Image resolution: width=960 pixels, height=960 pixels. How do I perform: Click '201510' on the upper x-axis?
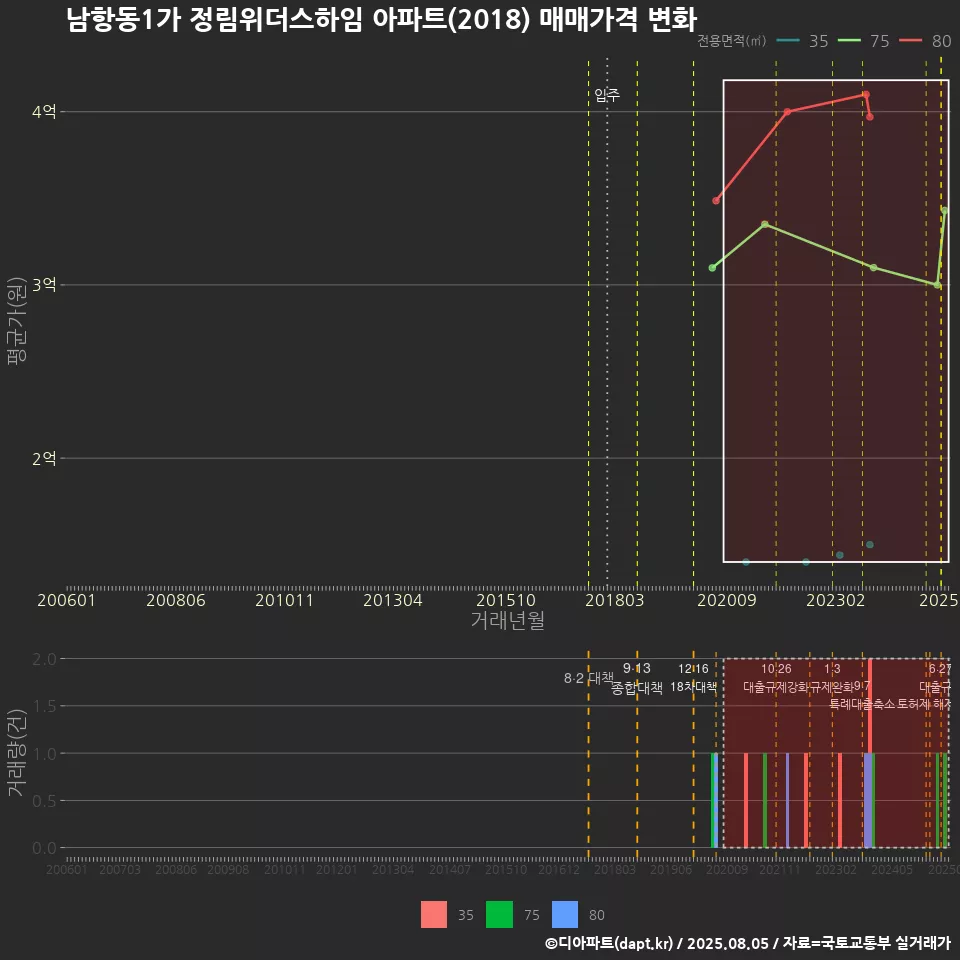tap(506, 600)
